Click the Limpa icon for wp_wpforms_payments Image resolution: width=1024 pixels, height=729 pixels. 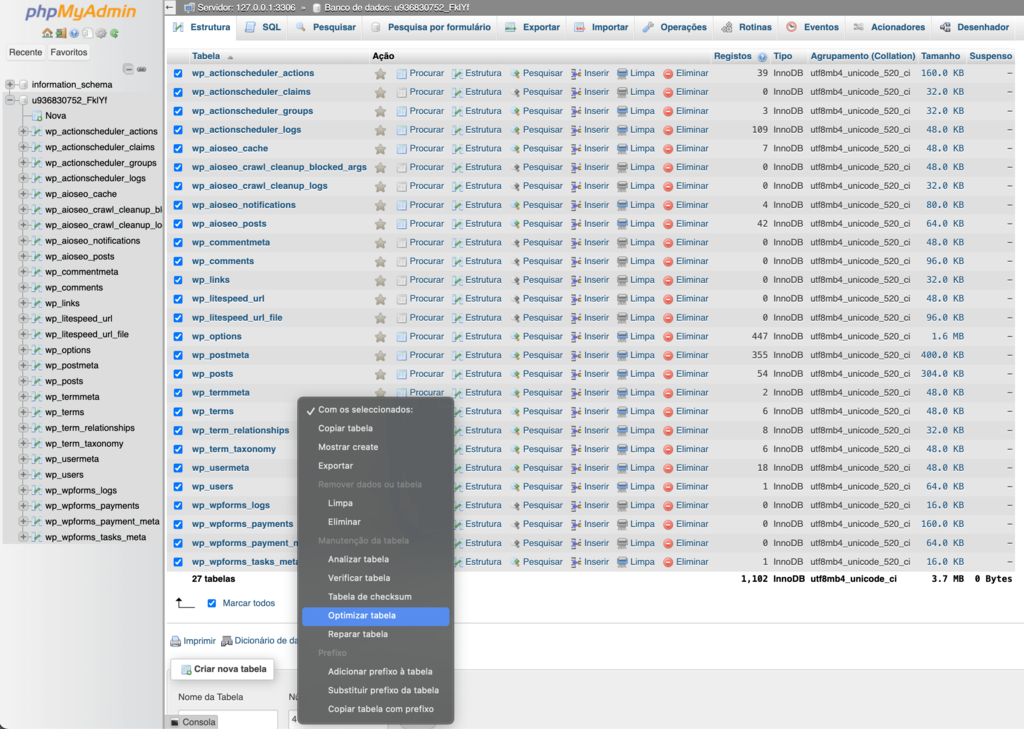tap(622, 525)
